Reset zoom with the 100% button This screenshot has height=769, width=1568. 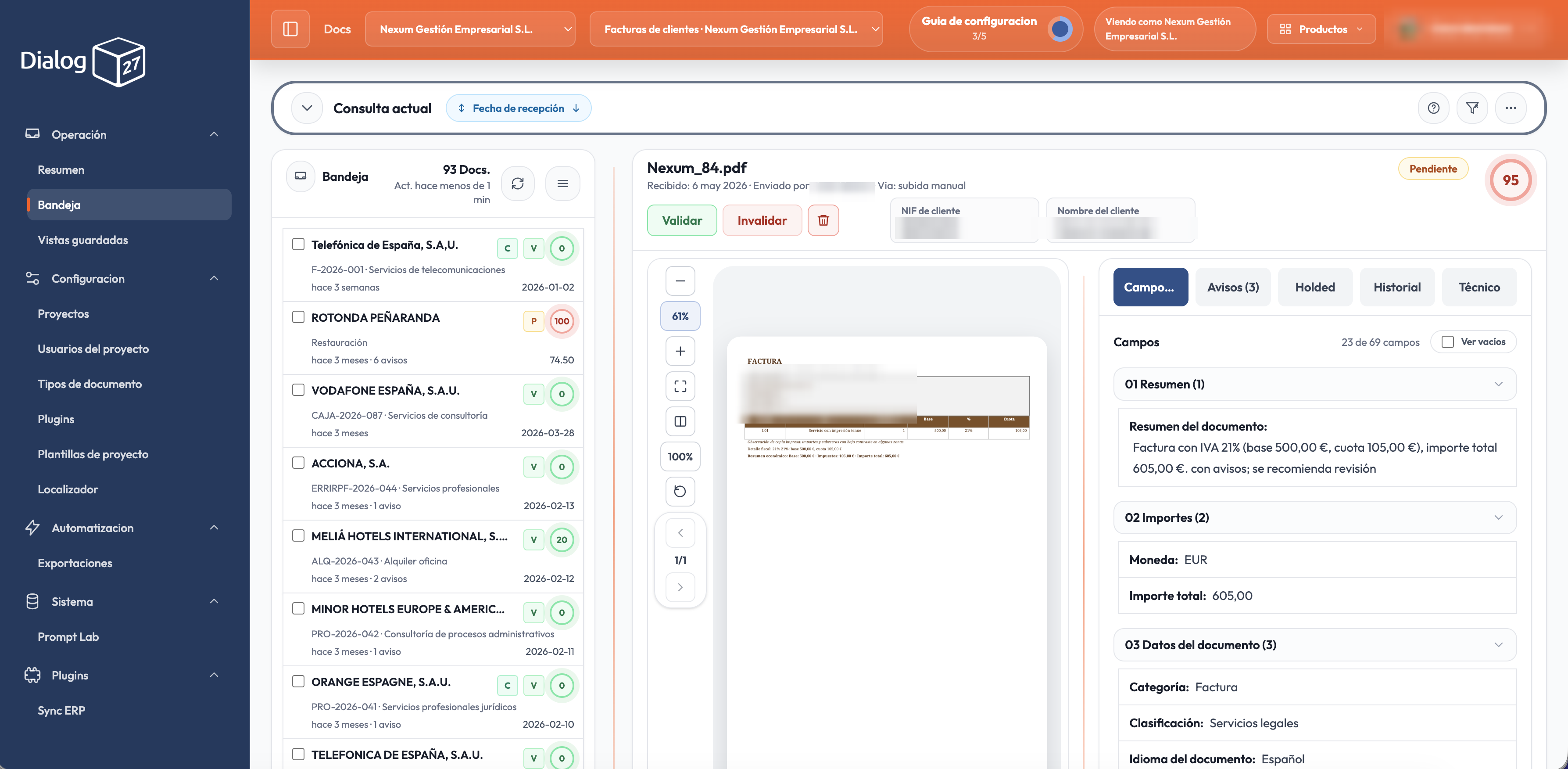[x=680, y=456]
